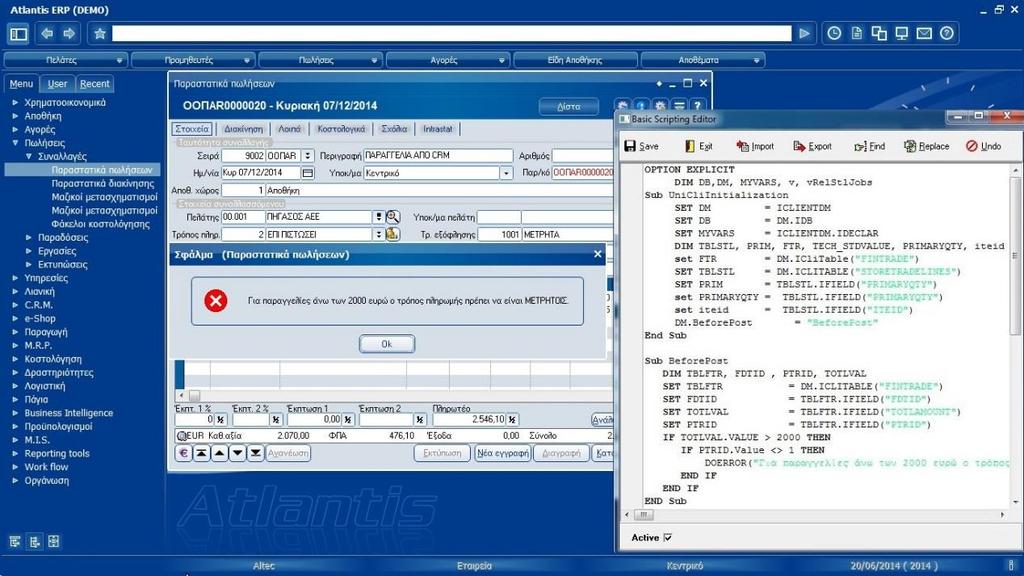Click Import in the scripting editor toolbar
This screenshot has width=1024, height=576.
tap(755, 146)
